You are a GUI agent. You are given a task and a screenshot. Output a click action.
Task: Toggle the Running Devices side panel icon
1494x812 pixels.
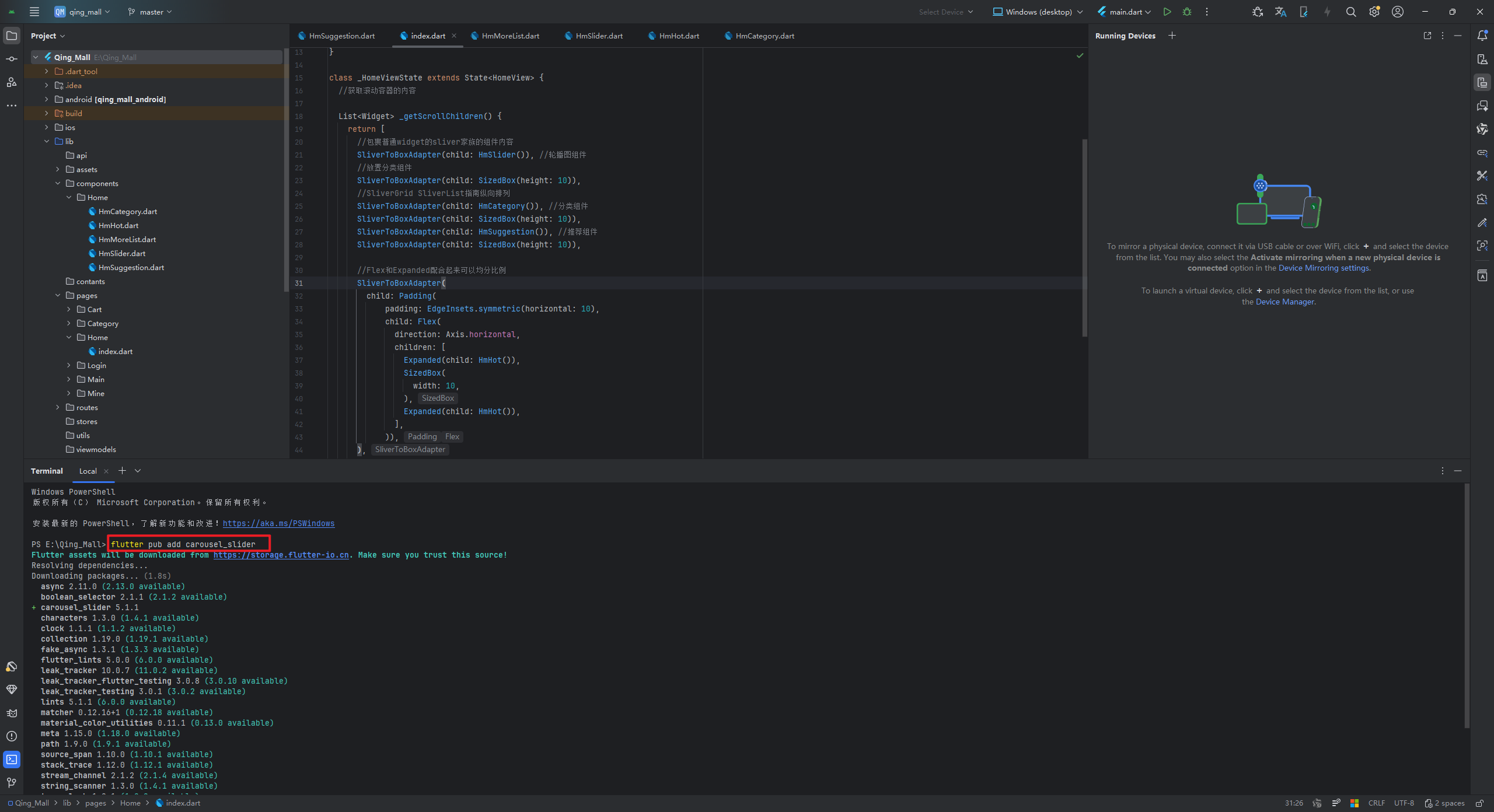pos(1482,82)
